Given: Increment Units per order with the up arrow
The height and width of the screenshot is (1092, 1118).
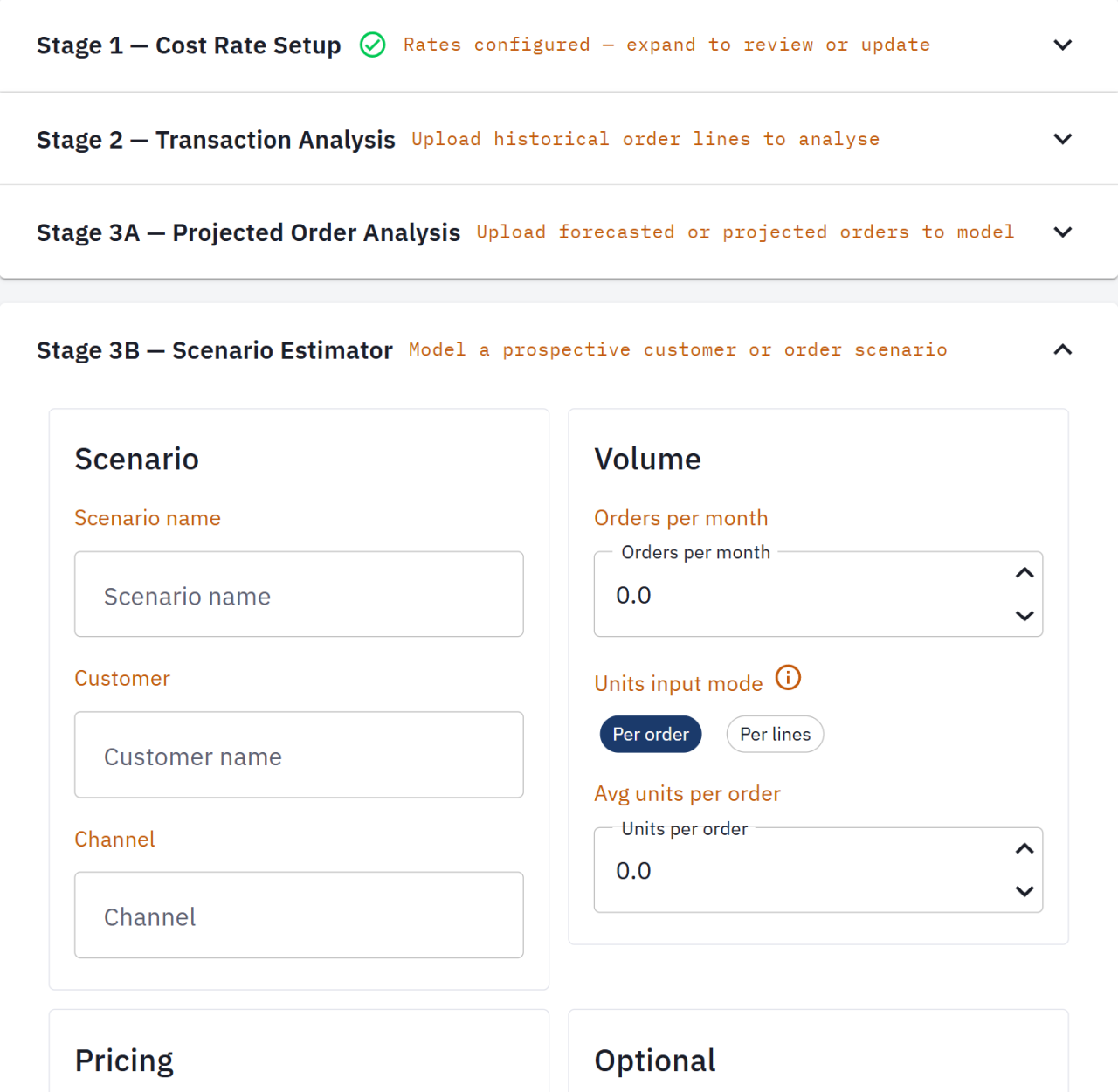Looking at the screenshot, I should (x=1025, y=848).
